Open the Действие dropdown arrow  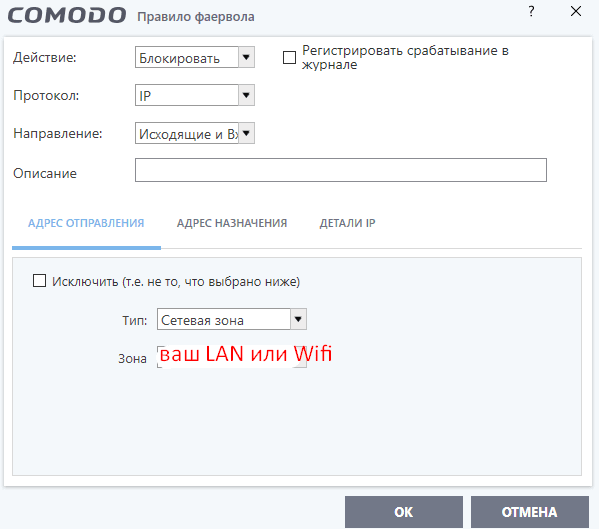[246, 57]
